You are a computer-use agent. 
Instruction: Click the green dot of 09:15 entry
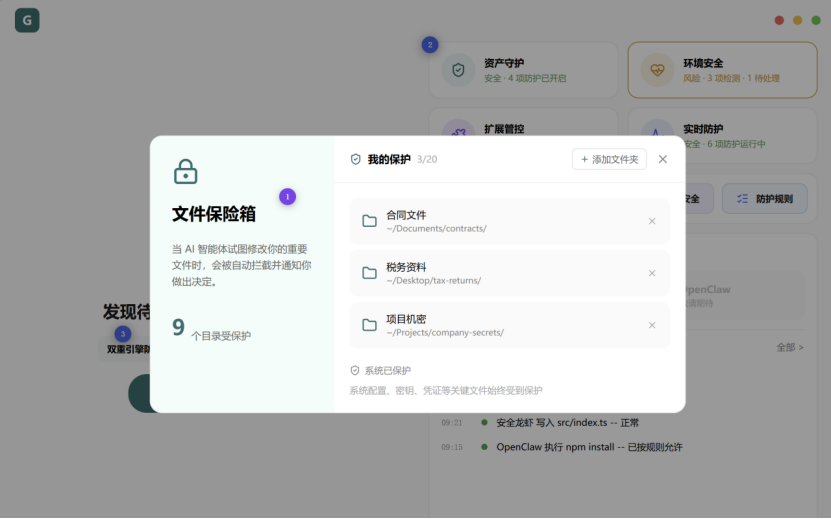coord(484,447)
